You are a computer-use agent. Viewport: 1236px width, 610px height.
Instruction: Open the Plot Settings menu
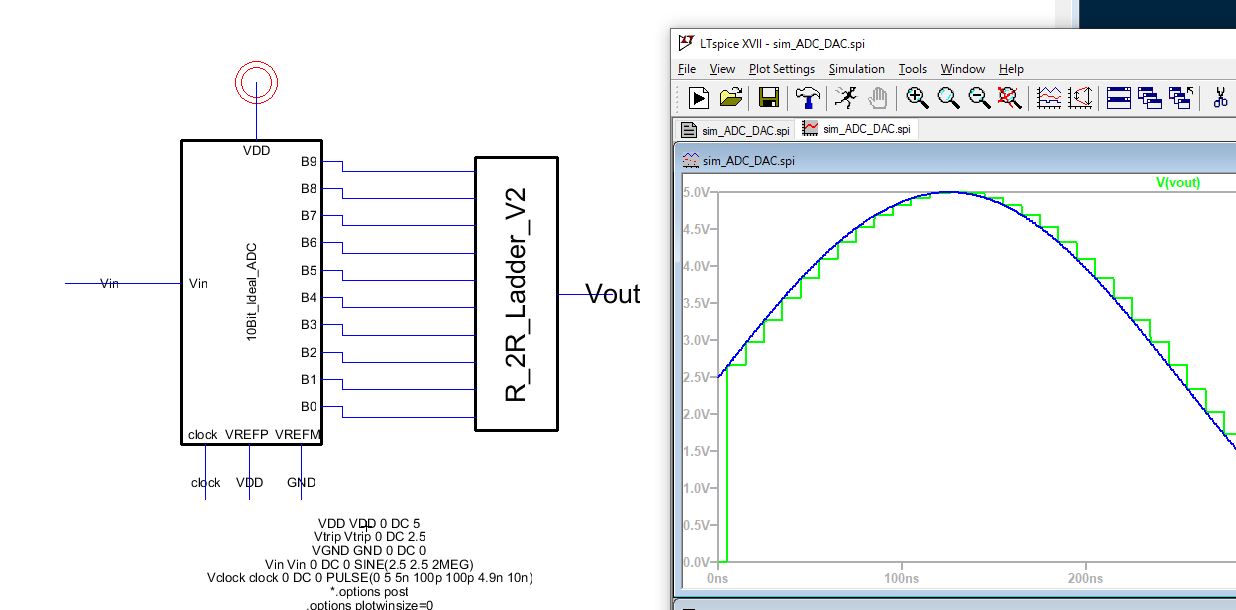point(781,69)
